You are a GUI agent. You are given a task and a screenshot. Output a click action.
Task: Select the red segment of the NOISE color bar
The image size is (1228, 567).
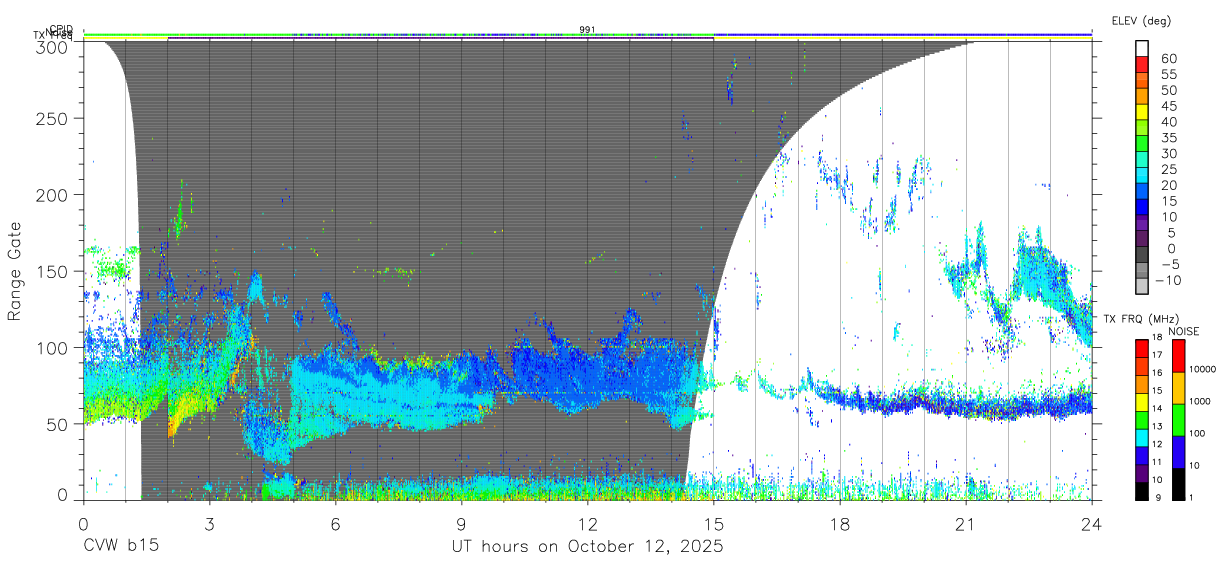click(1178, 356)
